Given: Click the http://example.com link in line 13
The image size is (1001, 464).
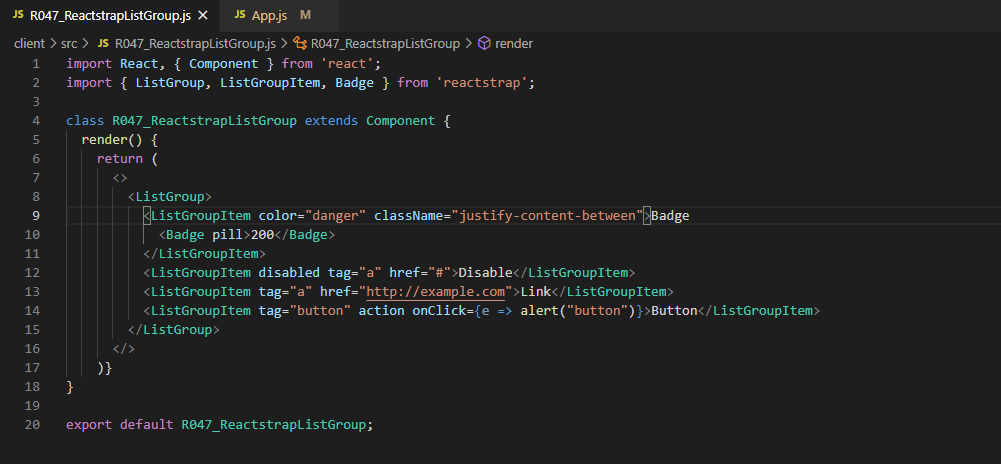Looking at the screenshot, I should 435,292.
